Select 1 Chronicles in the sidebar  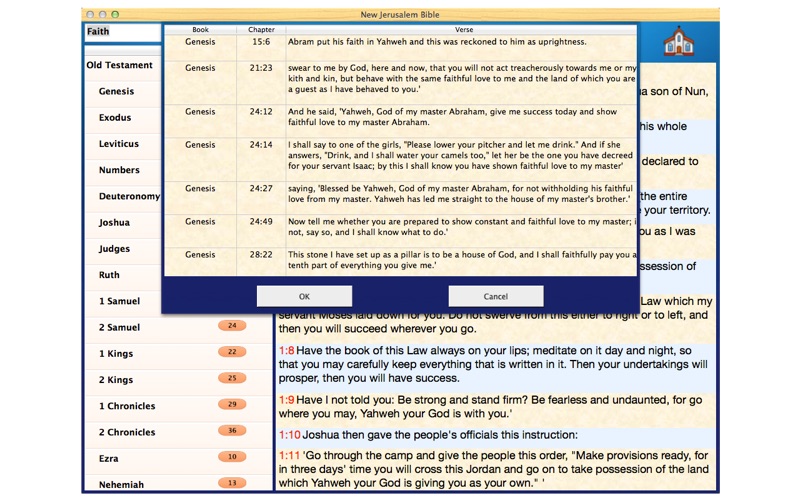coord(127,406)
